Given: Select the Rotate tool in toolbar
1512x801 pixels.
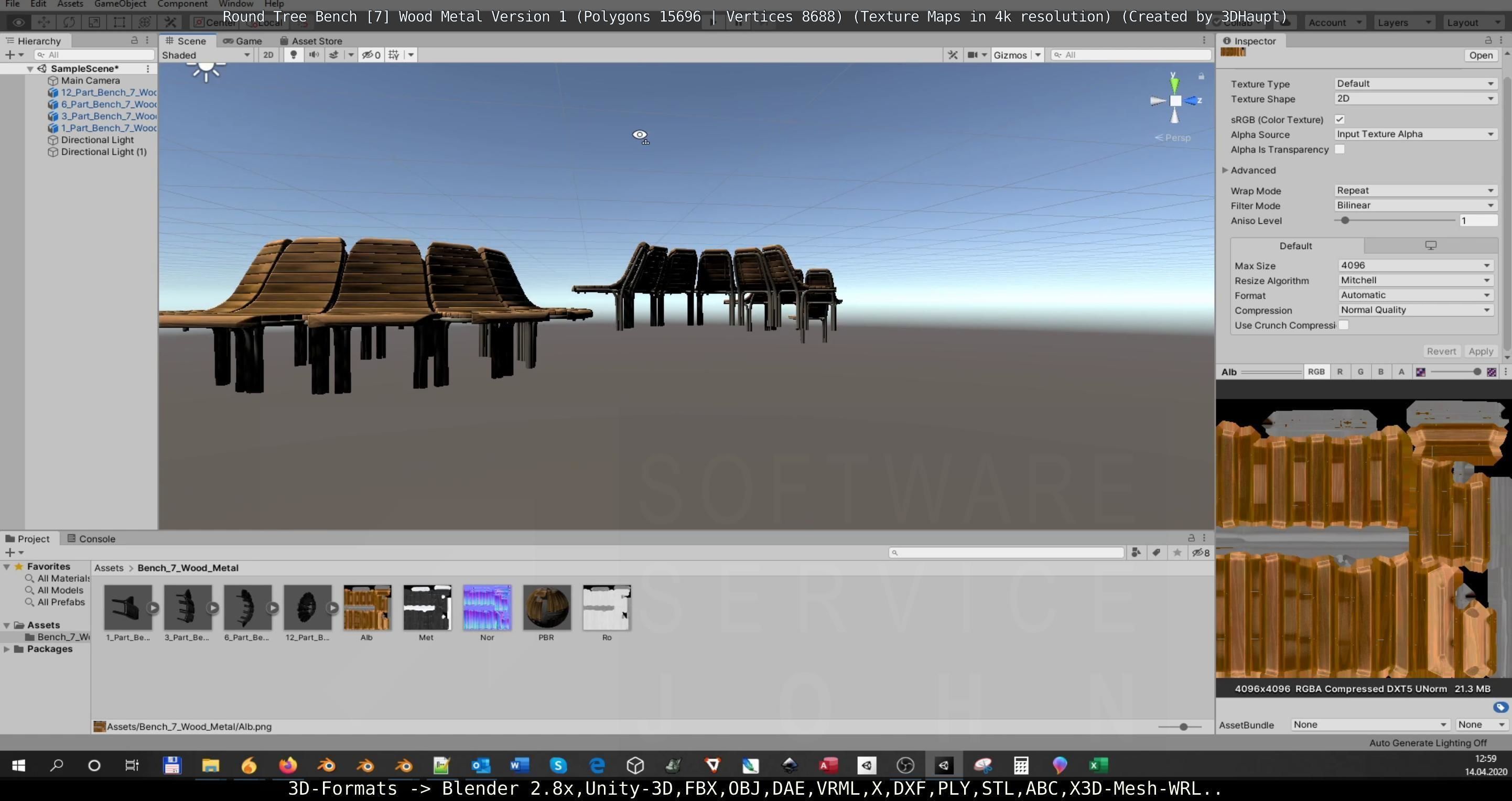Looking at the screenshot, I should coord(69,23).
